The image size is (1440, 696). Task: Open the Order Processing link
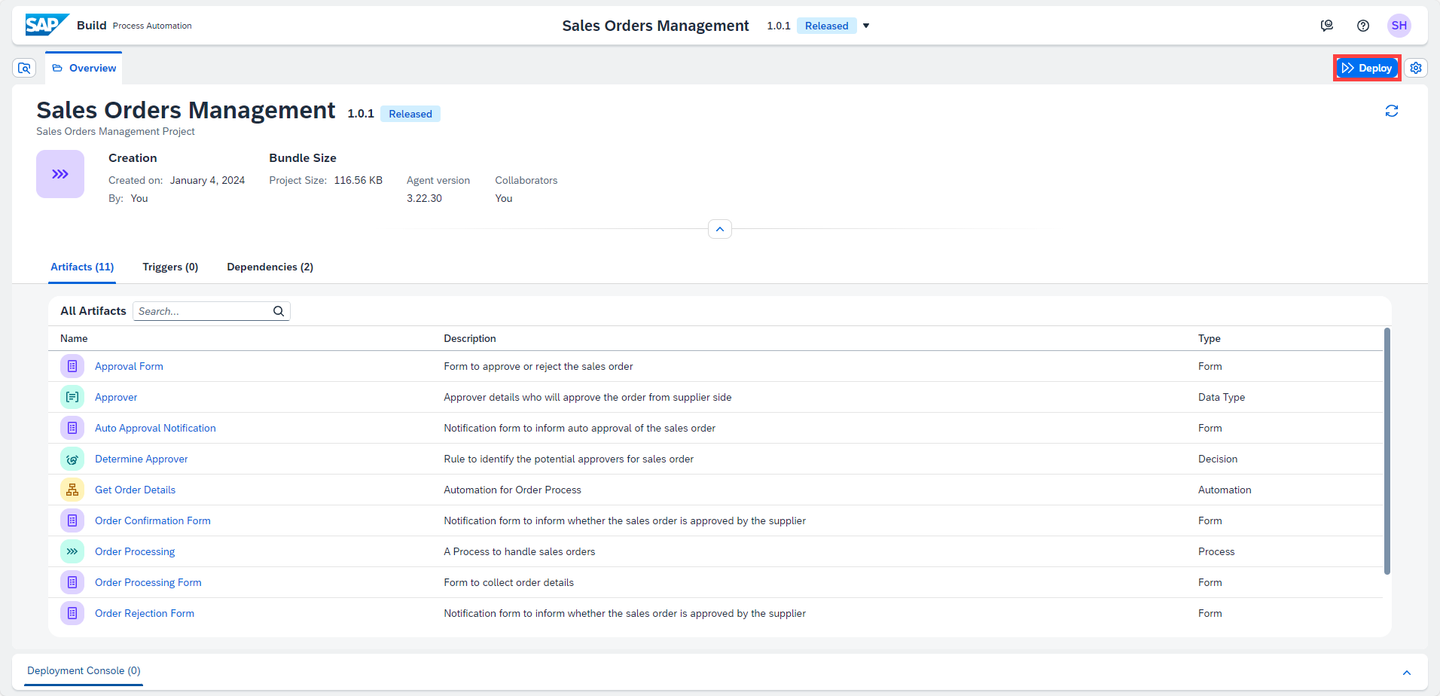tap(135, 551)
